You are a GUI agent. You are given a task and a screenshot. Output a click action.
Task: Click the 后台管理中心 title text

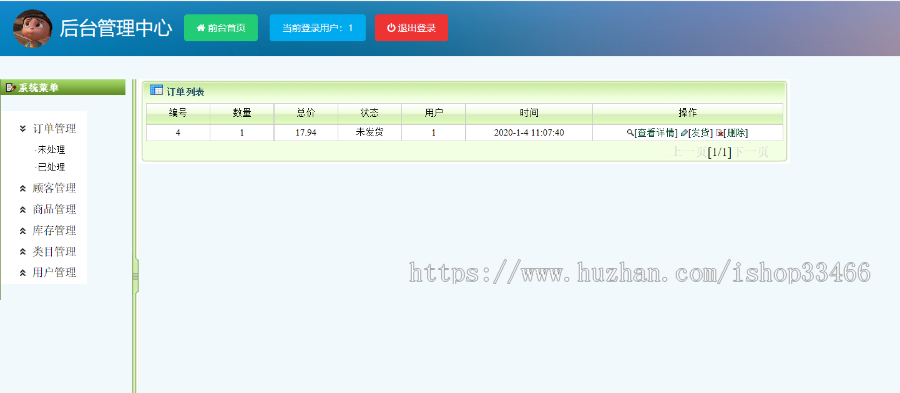(115, 28)
